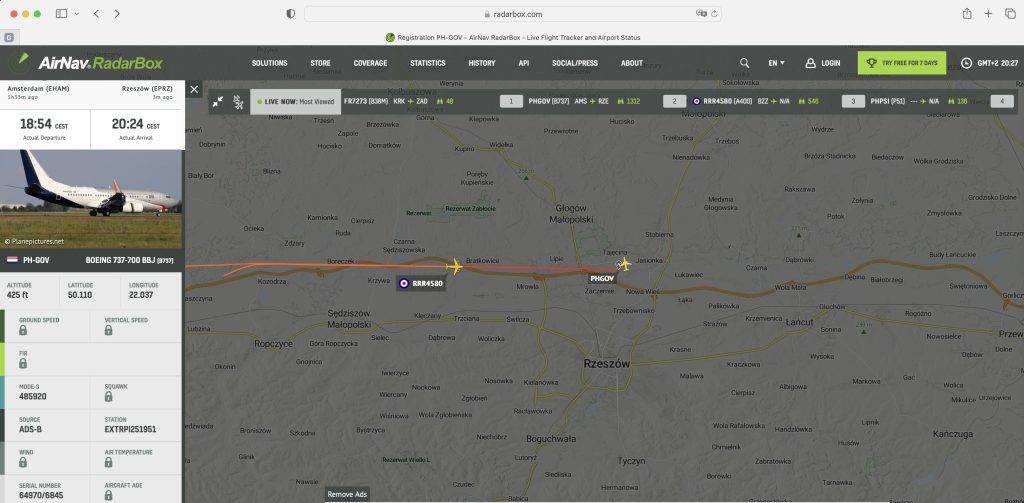Click rank number 2 box in live bar
This screenshot has height=503, width=1024.
675,101
